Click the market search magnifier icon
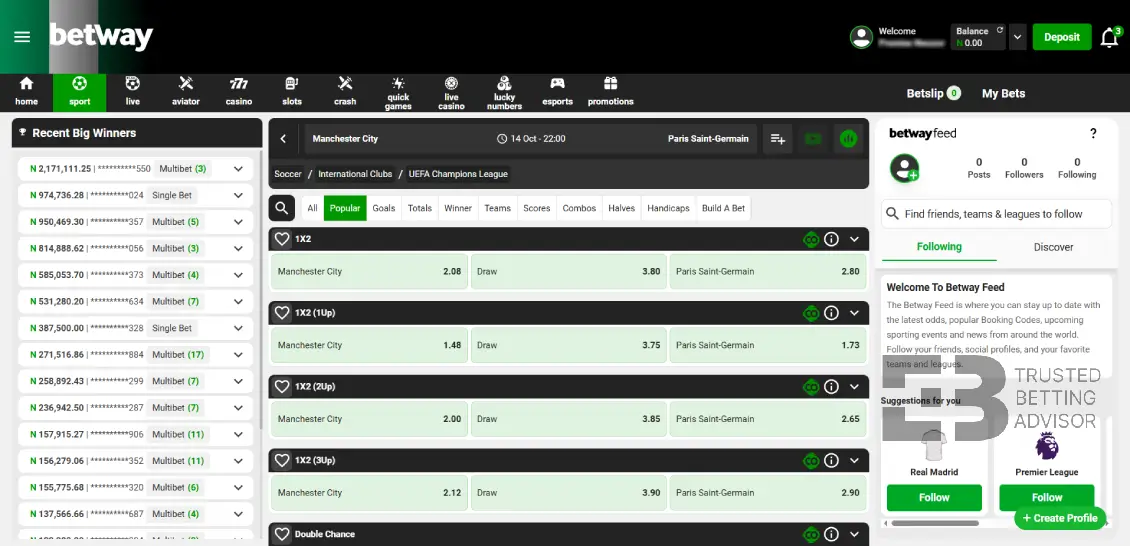The height and width of the screenshot is (546, 1130). click(x=282, y=208)
